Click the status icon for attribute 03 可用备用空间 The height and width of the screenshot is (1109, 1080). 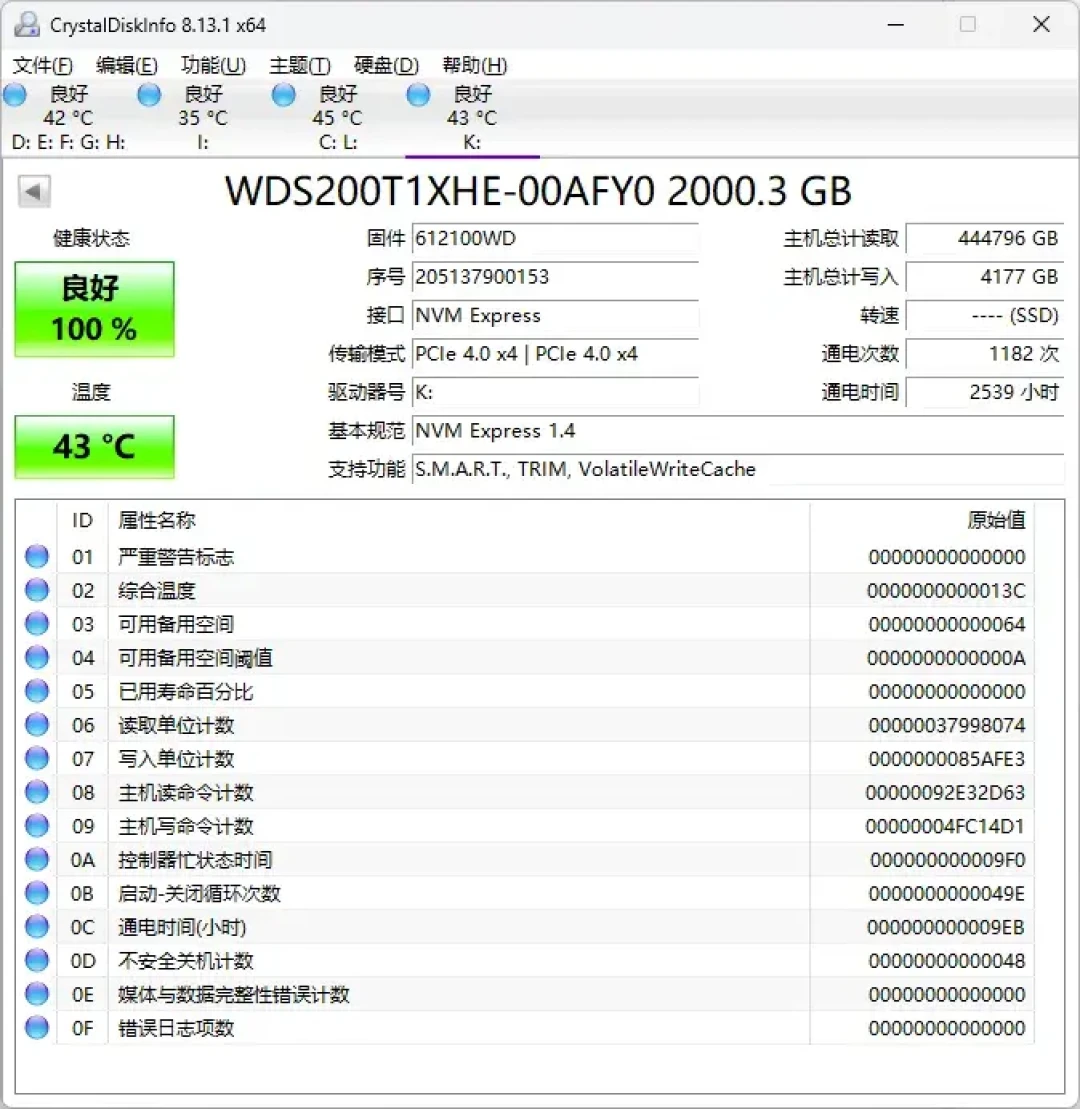pos(37,624)
